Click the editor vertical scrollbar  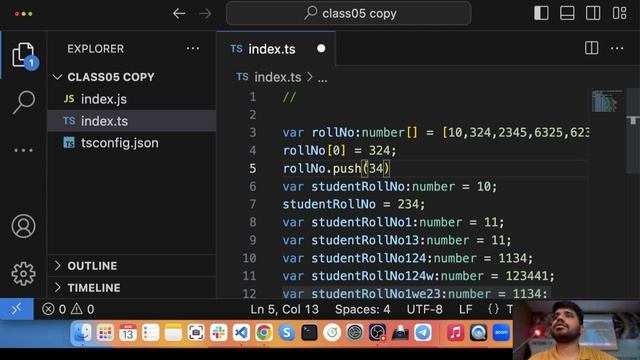tap(633, 131)
